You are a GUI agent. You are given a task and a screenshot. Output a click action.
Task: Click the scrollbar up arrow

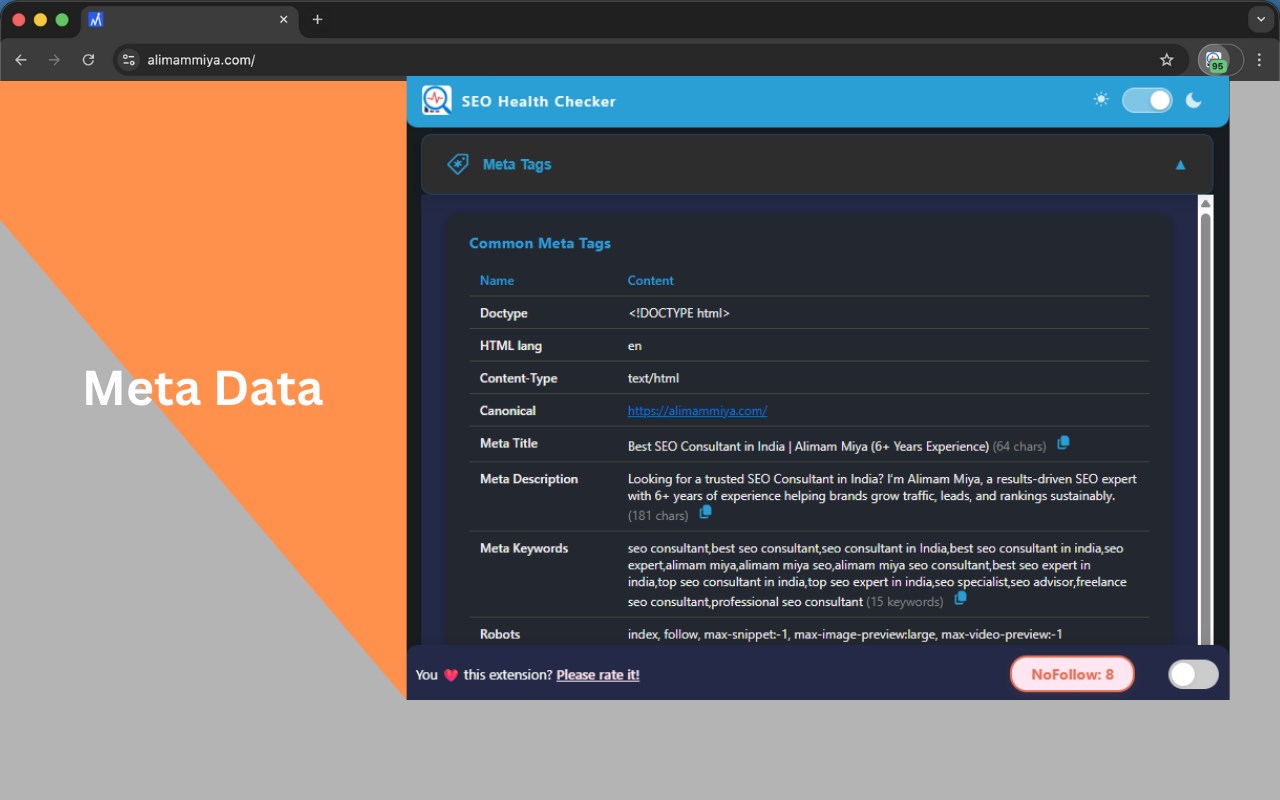coord(1206,204)
